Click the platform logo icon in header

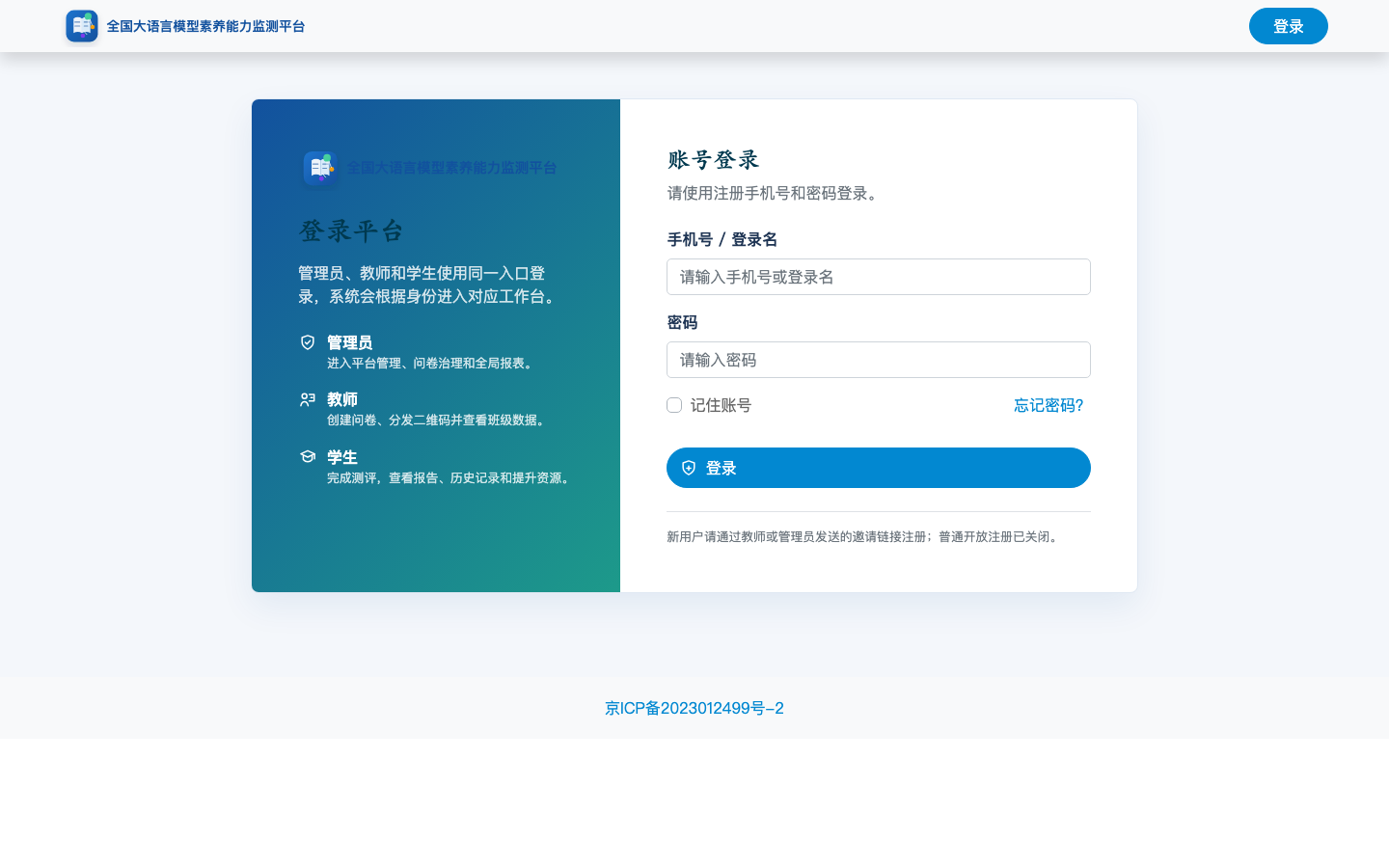pos(82,26)
